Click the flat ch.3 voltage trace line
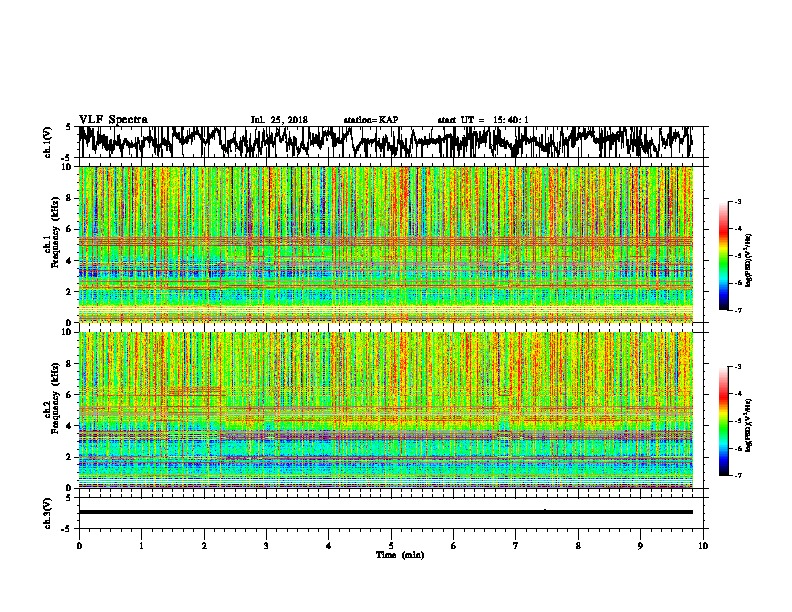Screen dimensions: 792x612 [385, 512]
